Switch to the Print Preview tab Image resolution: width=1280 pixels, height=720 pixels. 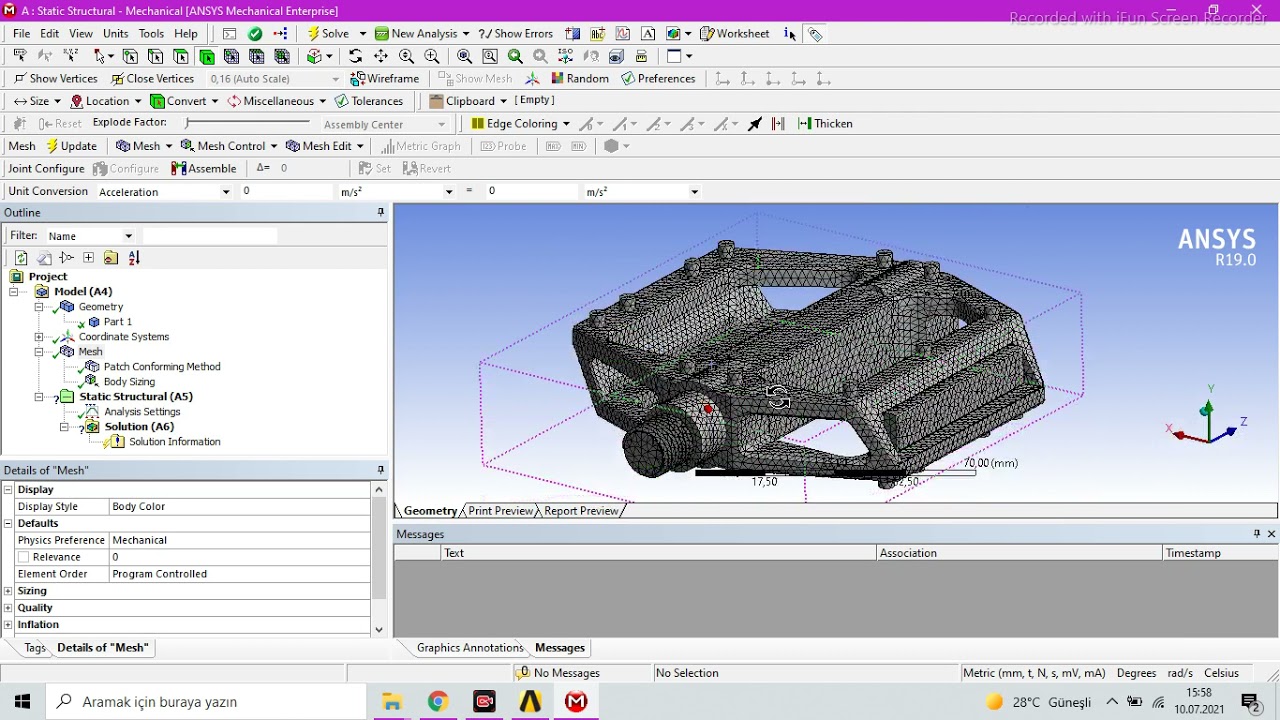coord(500,511)
